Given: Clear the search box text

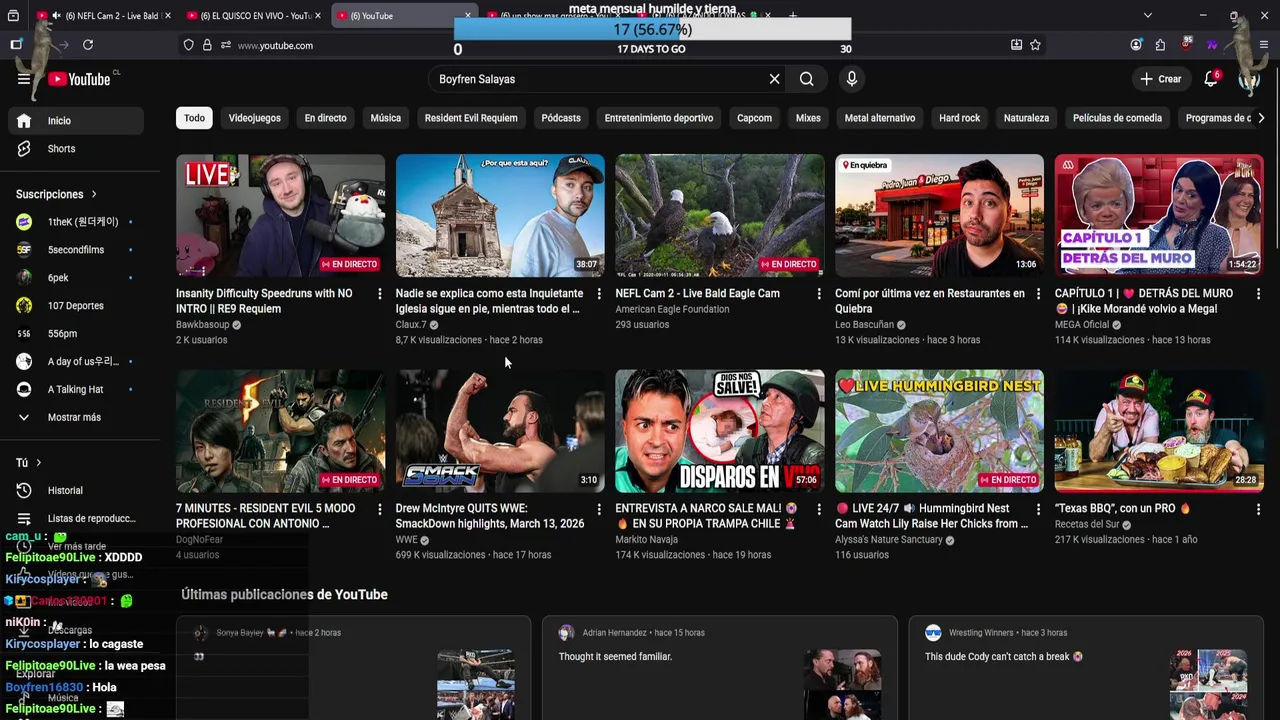Looking at the screenshot, I should point(774,79).
